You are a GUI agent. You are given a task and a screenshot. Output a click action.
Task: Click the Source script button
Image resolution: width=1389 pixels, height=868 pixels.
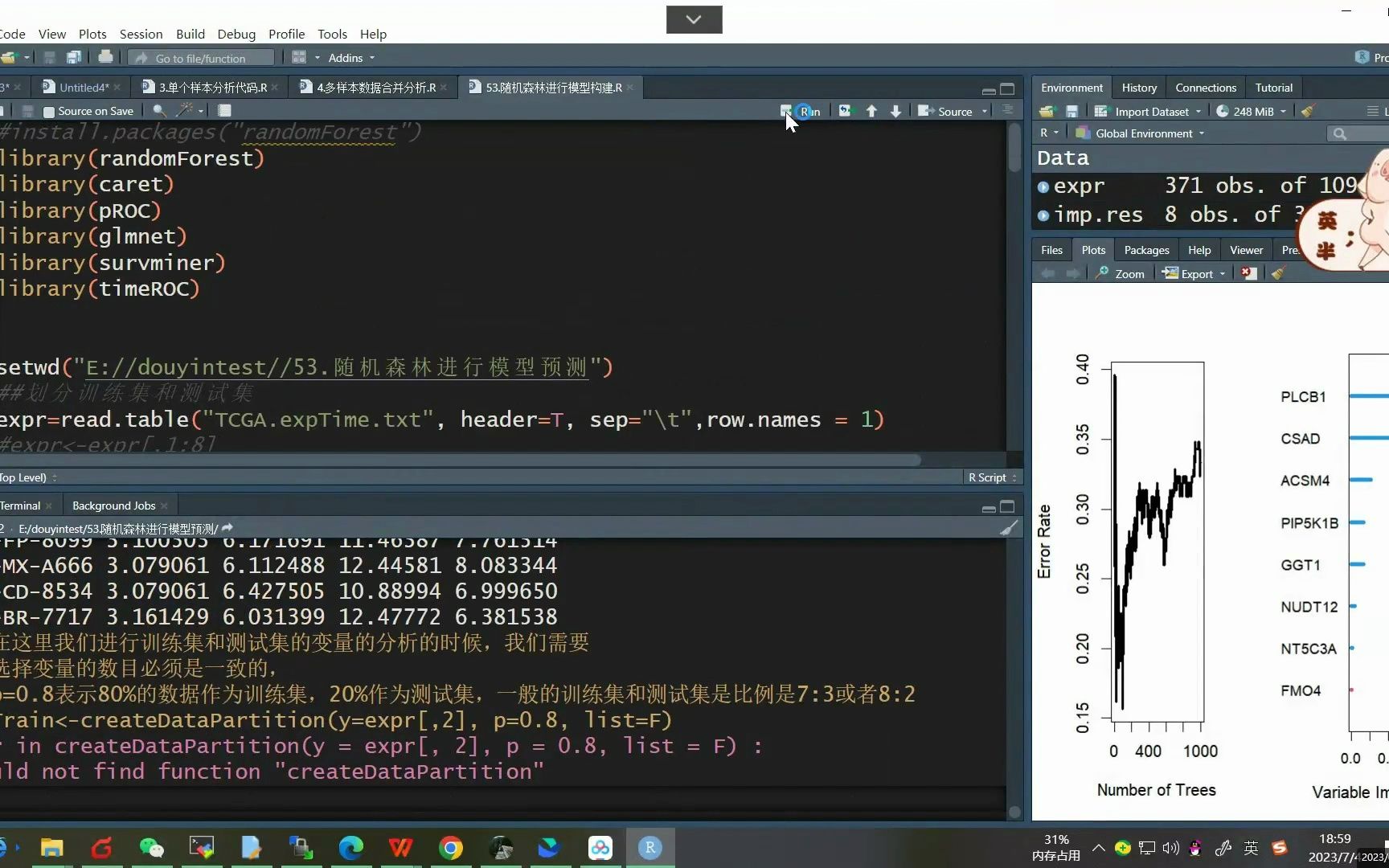tap(945, 111)
